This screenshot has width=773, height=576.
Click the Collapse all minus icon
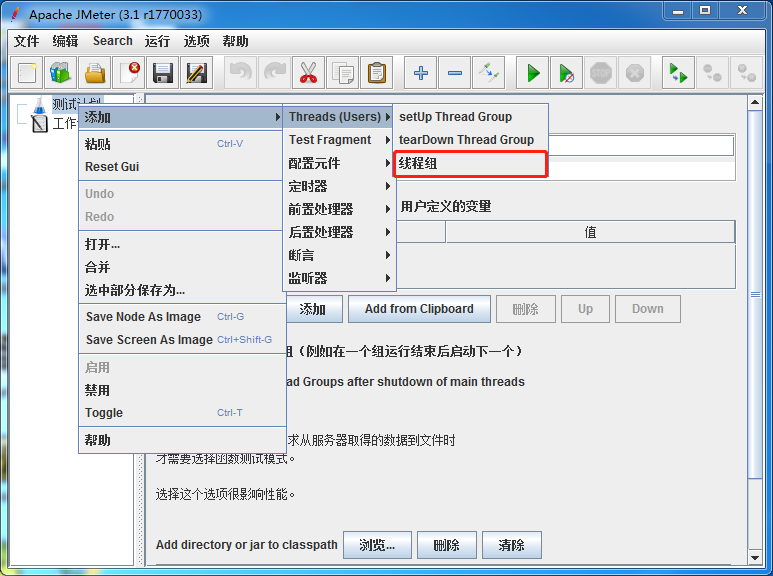(455, 73)
